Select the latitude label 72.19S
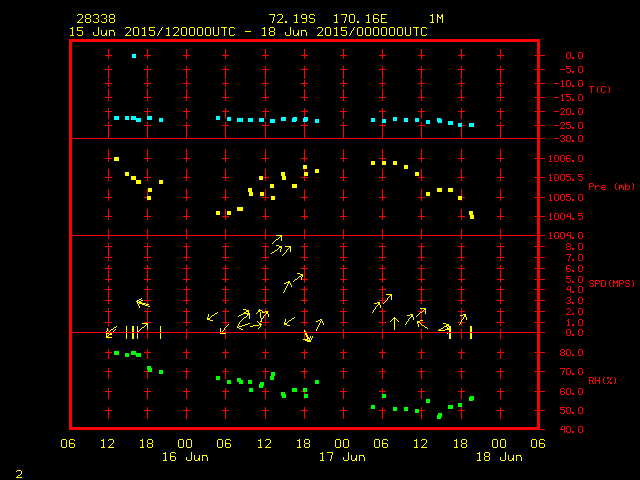Screen dimensions: 640x480 (x=292, y=19)
